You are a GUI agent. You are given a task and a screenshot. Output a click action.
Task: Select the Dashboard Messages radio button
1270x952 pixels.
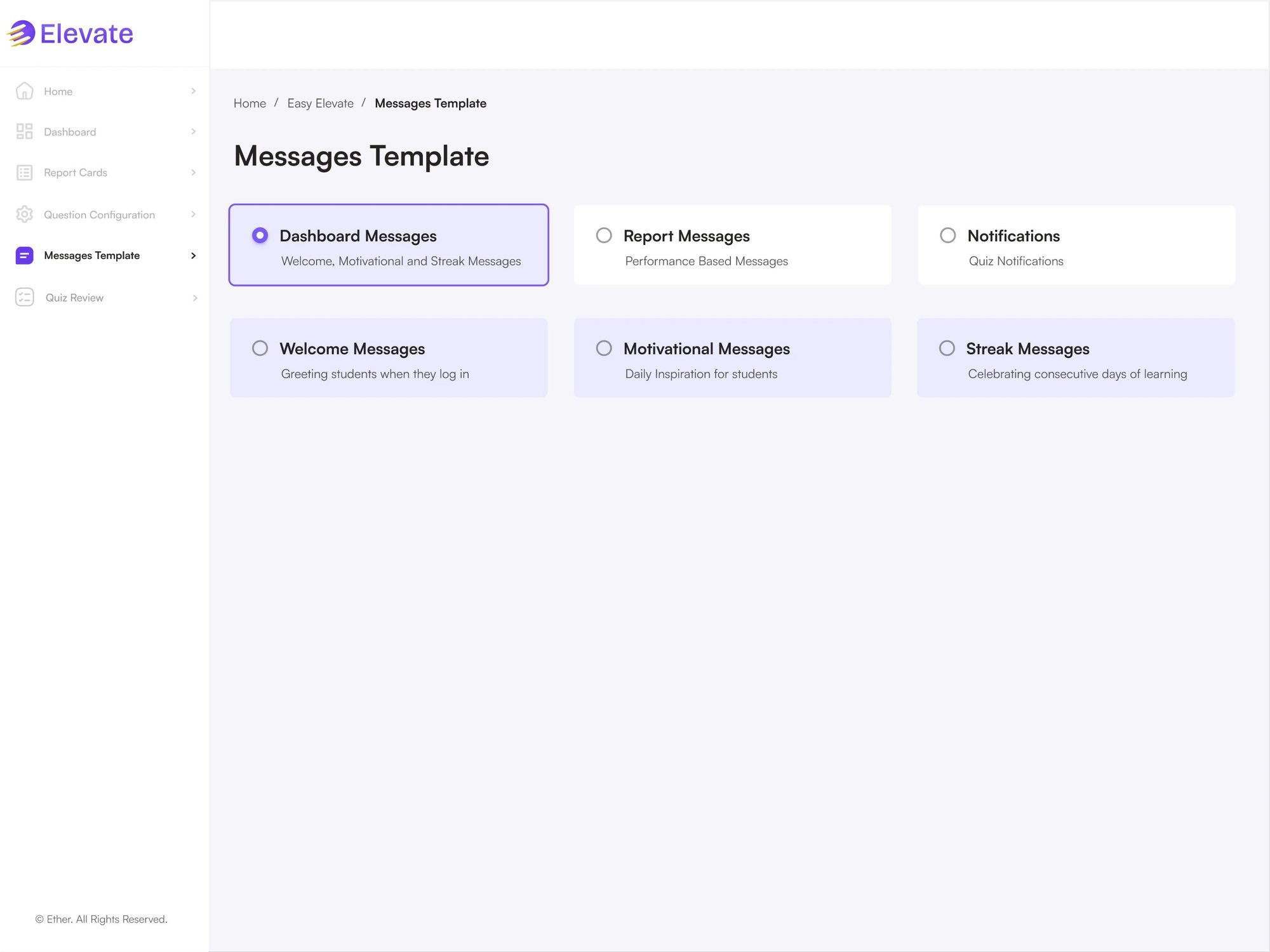click(260, 235)
